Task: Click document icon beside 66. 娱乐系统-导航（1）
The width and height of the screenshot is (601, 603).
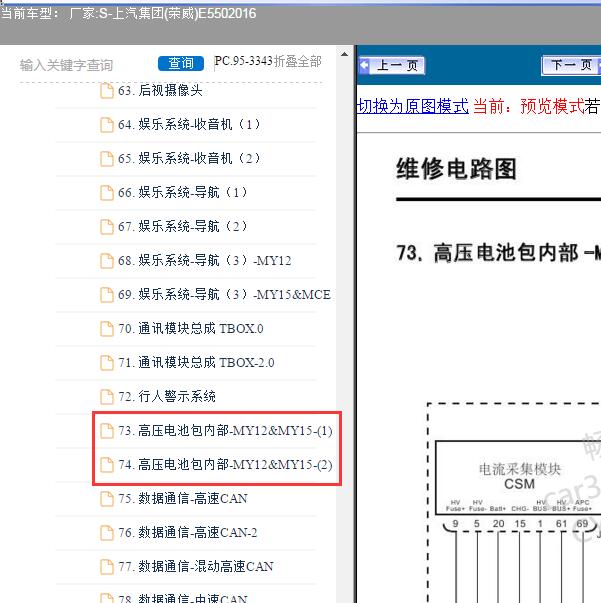Action: point(107,193)
